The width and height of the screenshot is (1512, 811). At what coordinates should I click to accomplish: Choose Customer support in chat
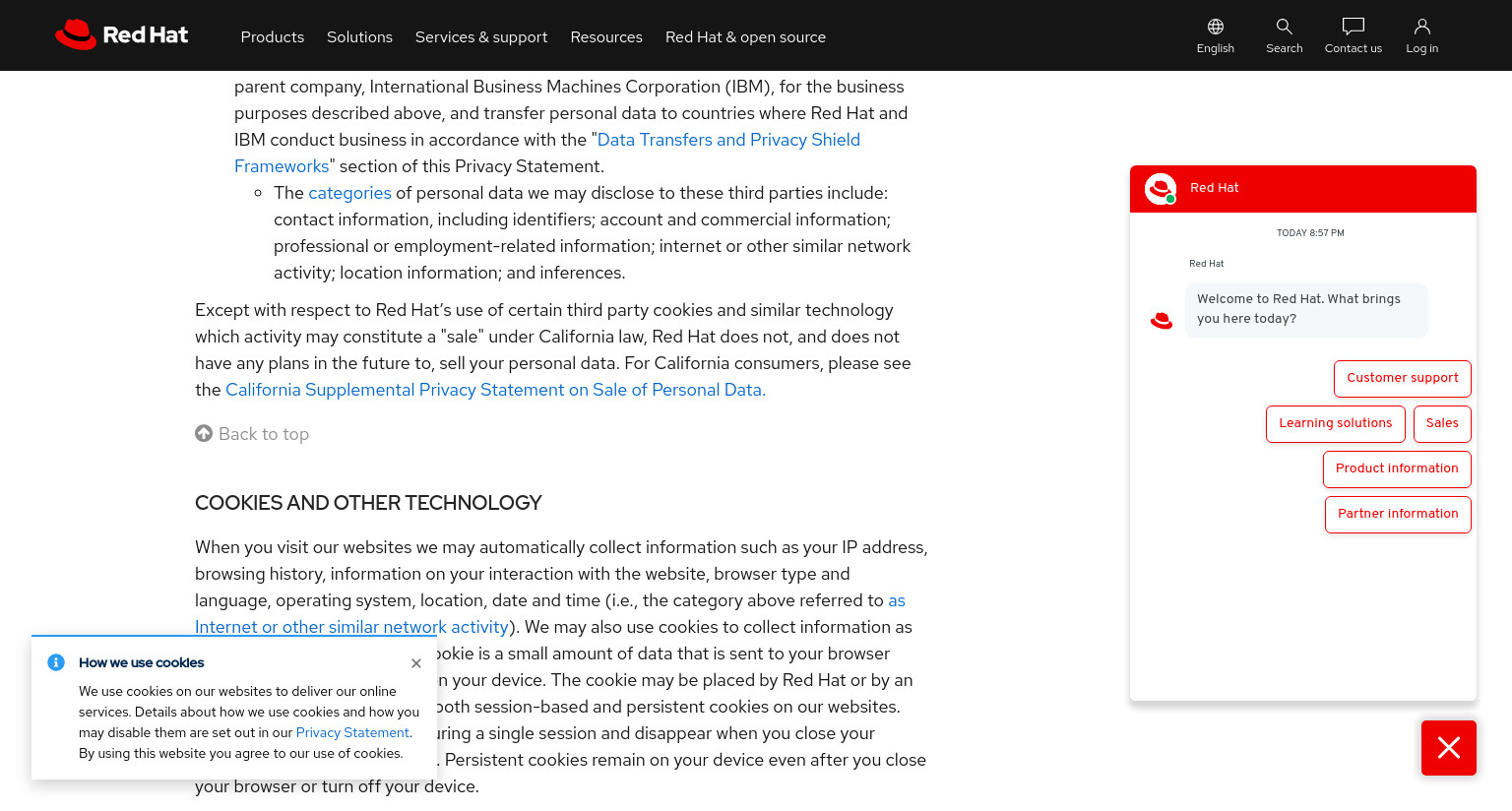[x=1402, y=378]
